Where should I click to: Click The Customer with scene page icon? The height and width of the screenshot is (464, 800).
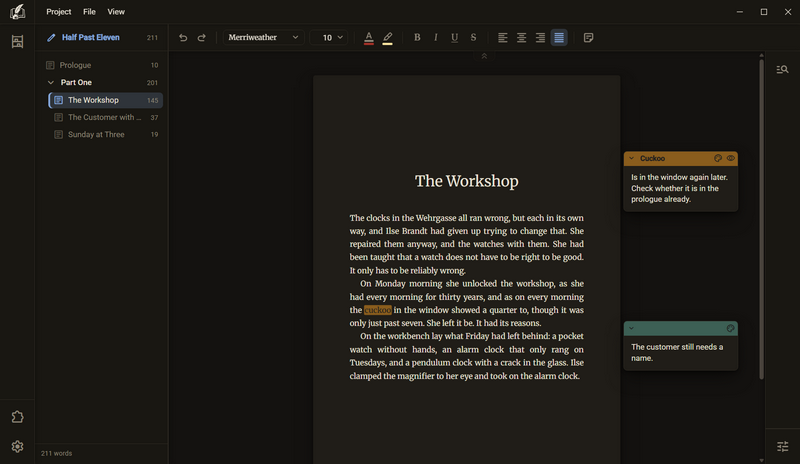[59, 117]
